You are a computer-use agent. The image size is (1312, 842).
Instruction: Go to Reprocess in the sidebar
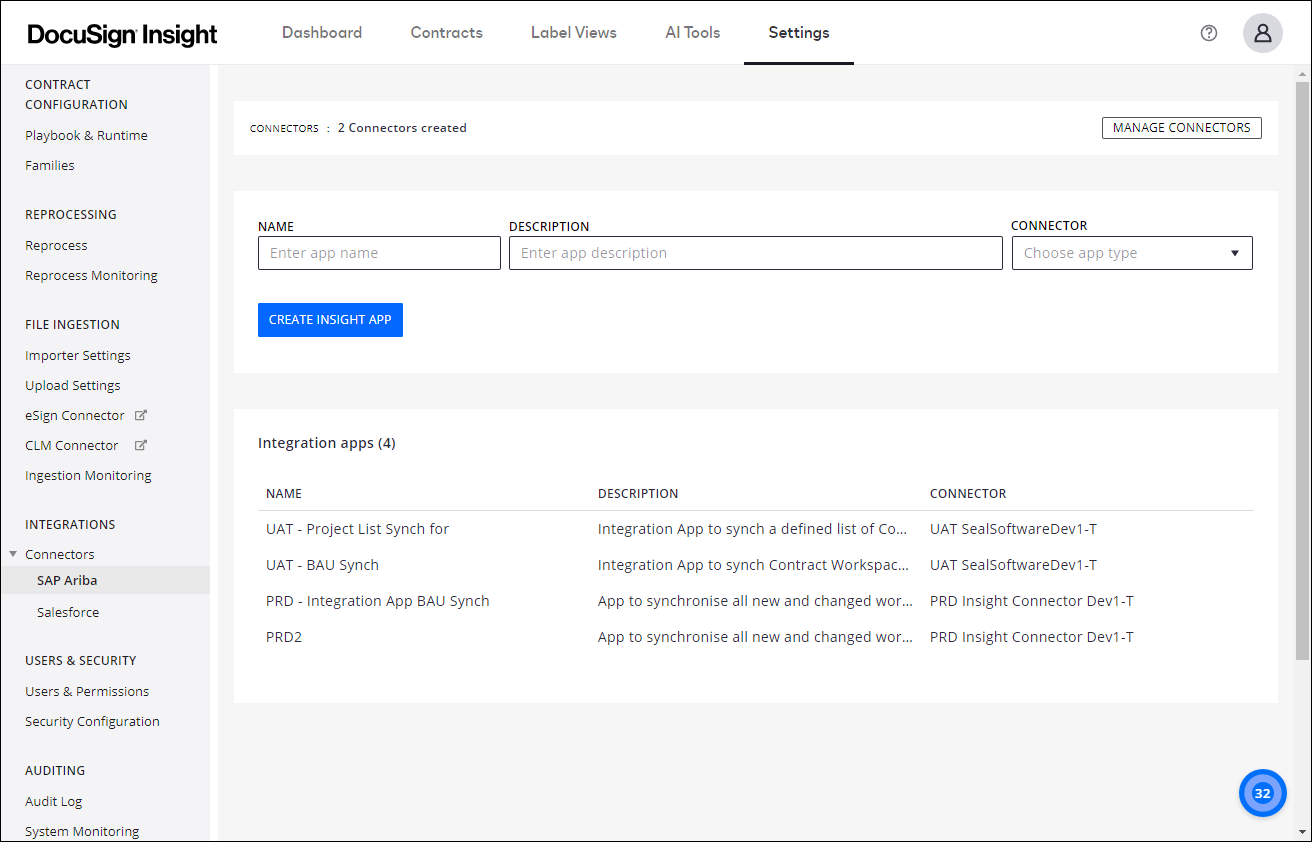[56, 245]
